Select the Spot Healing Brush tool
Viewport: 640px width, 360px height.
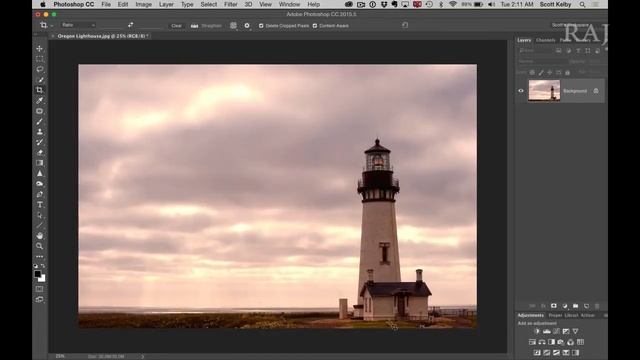40,111
